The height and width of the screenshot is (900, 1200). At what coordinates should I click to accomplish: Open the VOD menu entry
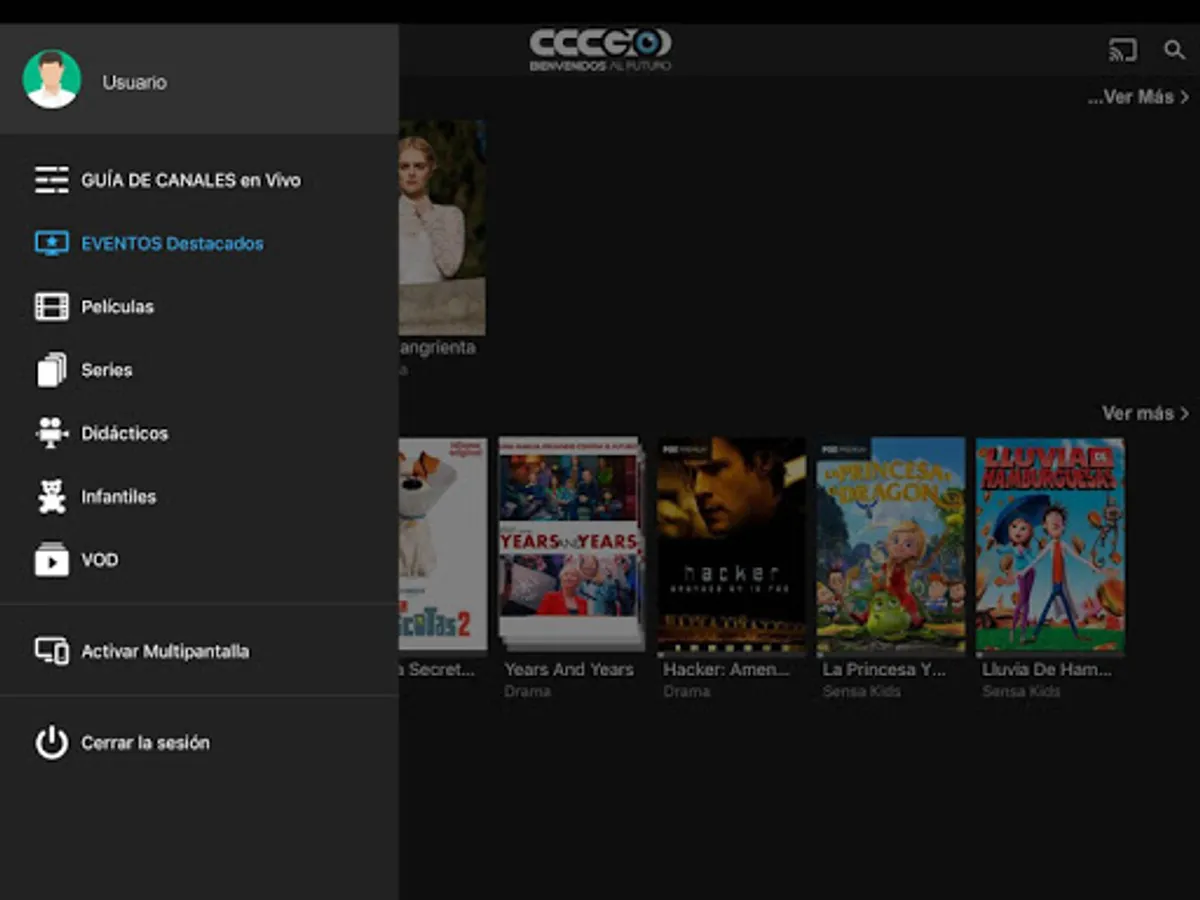(x=99, y=560)
